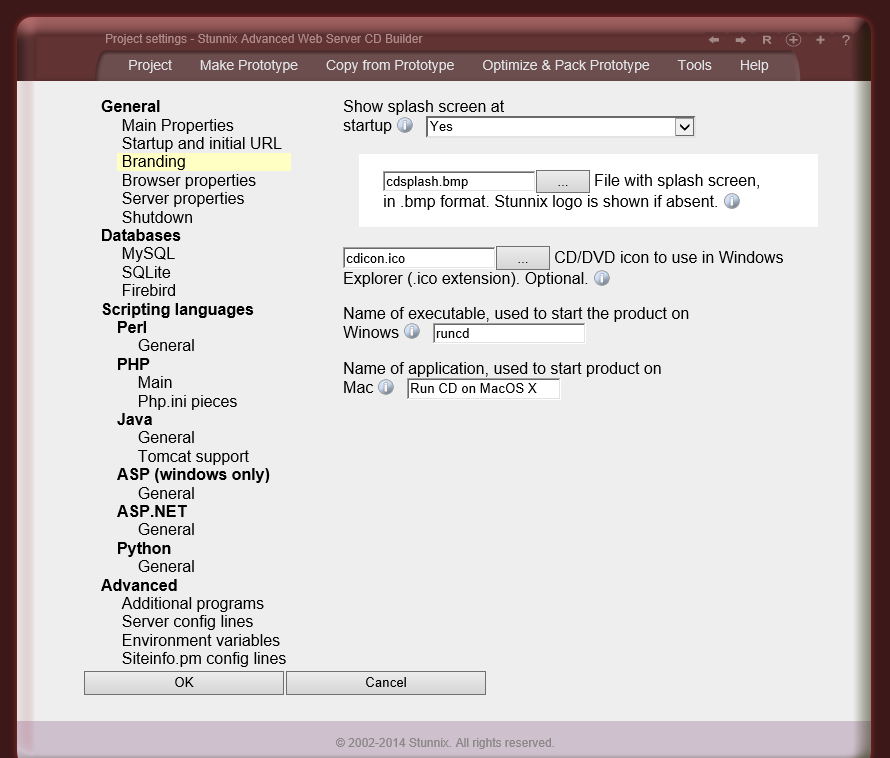
Task: Open the Project menu
Action: 150,65
